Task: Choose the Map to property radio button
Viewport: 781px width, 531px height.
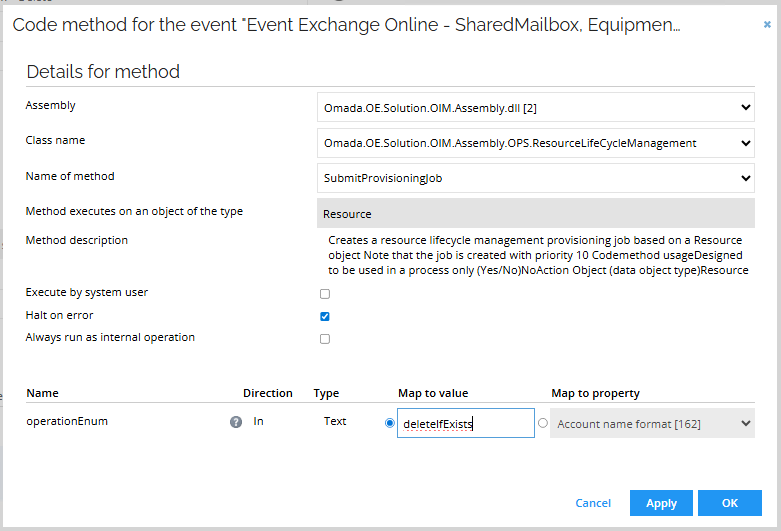Action: [x=543, y=423]
